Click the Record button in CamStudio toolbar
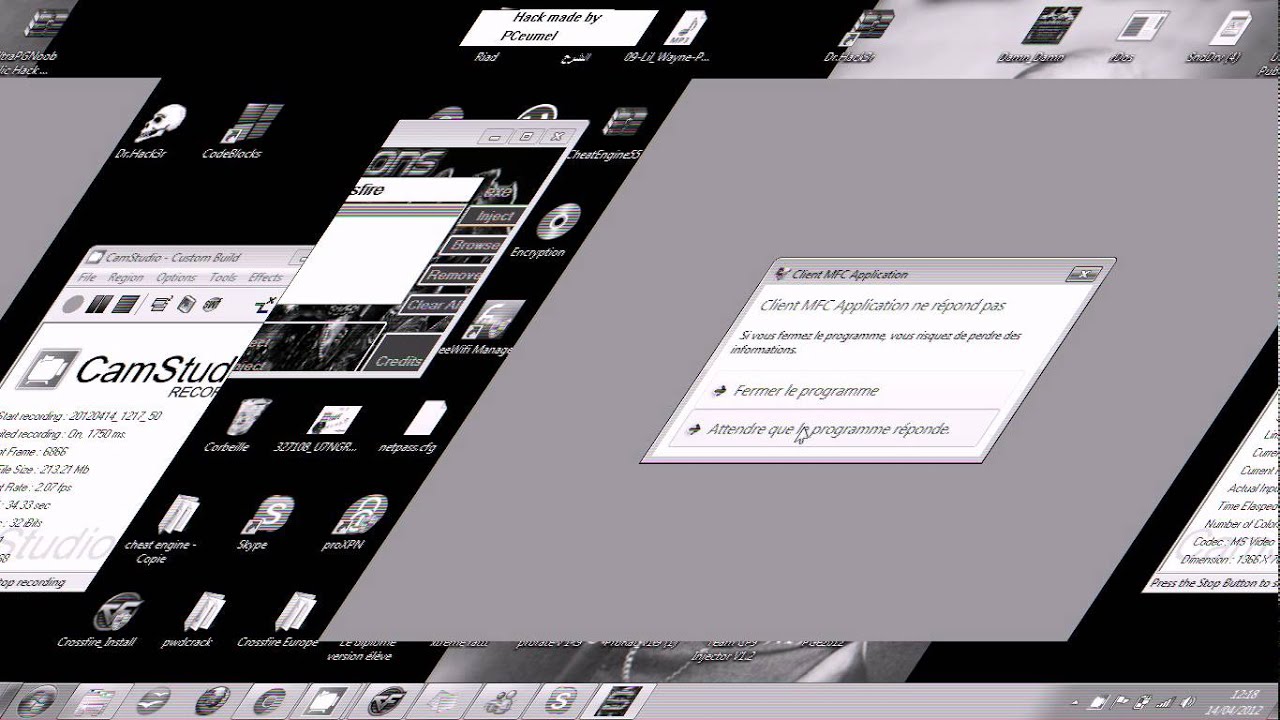This screenshot has width=1280, height=720. click(72, 305)
